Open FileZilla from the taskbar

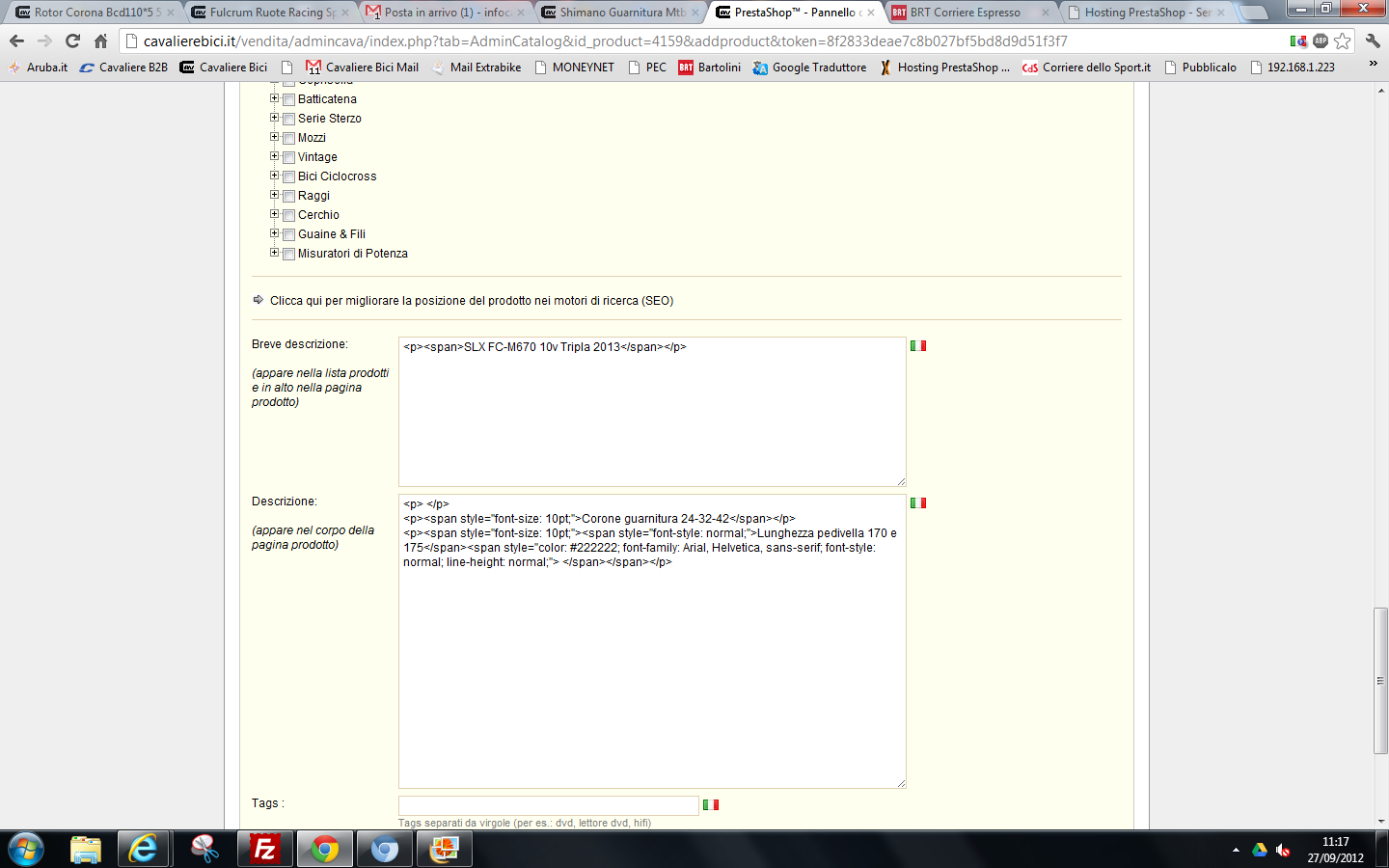[x=263, y=850]
